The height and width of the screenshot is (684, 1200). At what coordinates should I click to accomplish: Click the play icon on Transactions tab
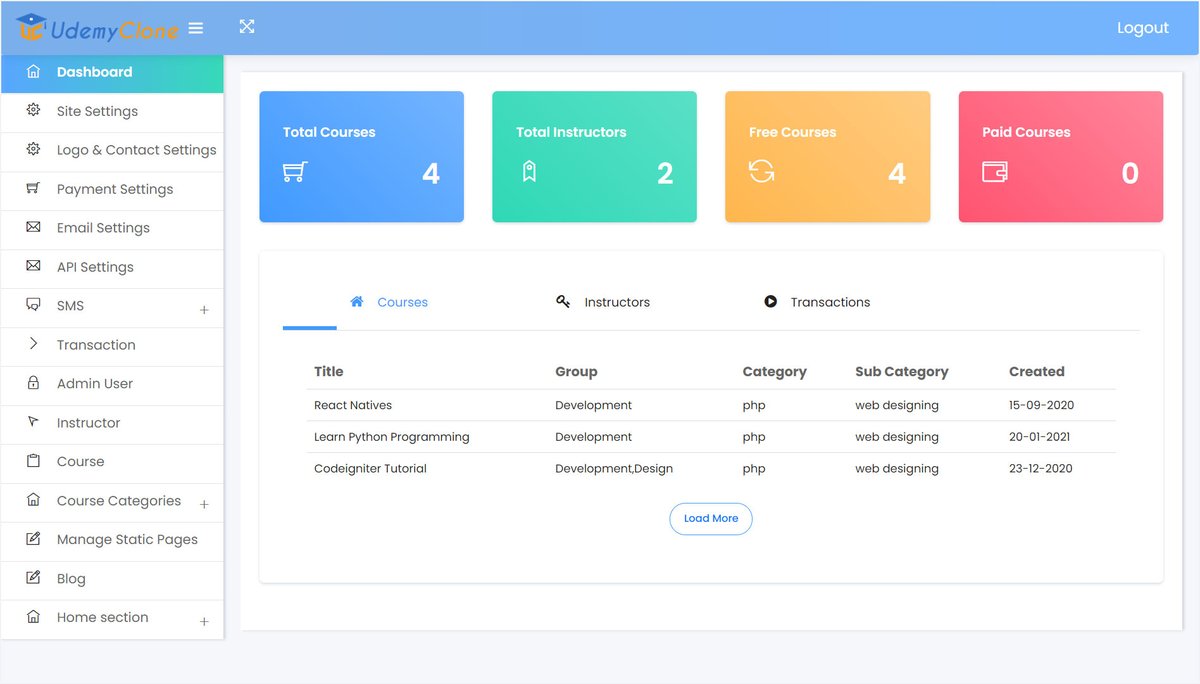click(770, 301)
